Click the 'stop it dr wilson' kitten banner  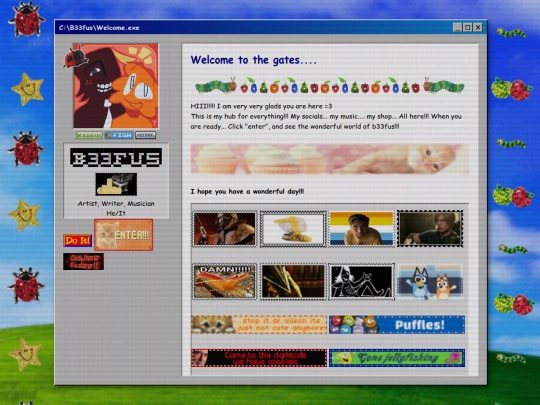pos(259,324)
